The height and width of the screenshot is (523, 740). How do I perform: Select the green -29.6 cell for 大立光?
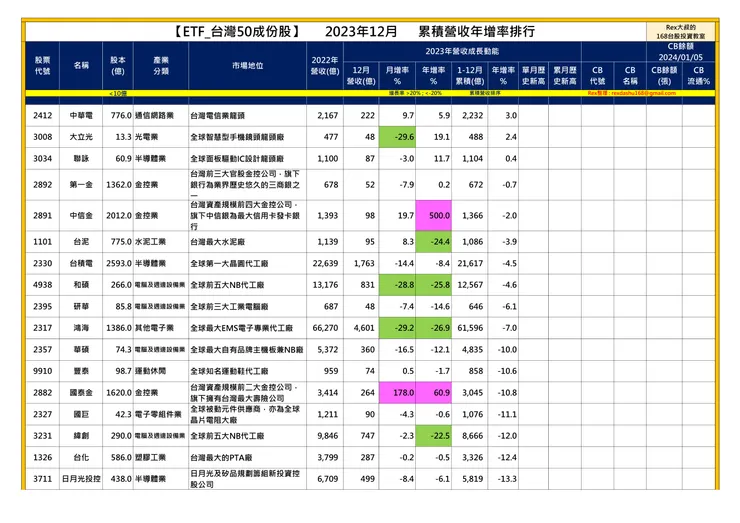[397, 137]
